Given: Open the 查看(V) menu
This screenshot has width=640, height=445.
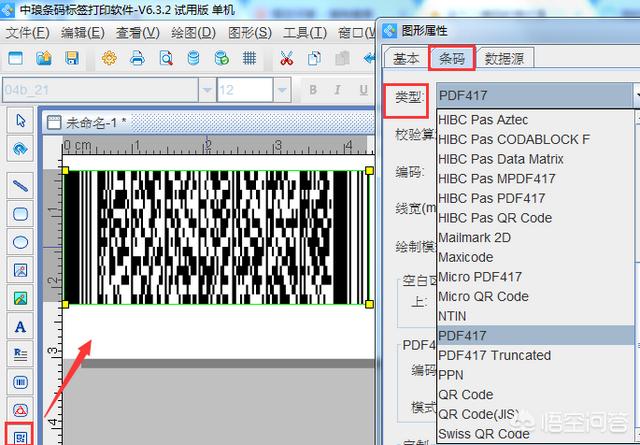Looking at the screenshot, I should (138, 33).
